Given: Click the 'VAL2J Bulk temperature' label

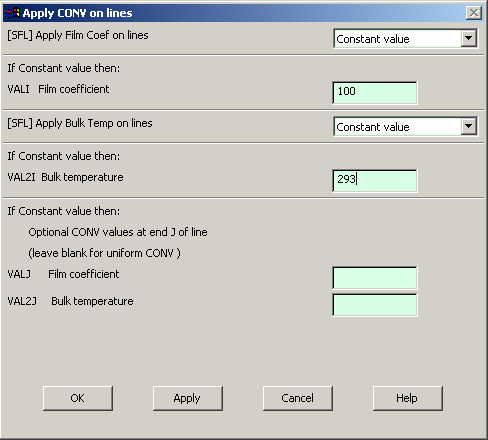Looking at the screenshot, I should (70, 301).
